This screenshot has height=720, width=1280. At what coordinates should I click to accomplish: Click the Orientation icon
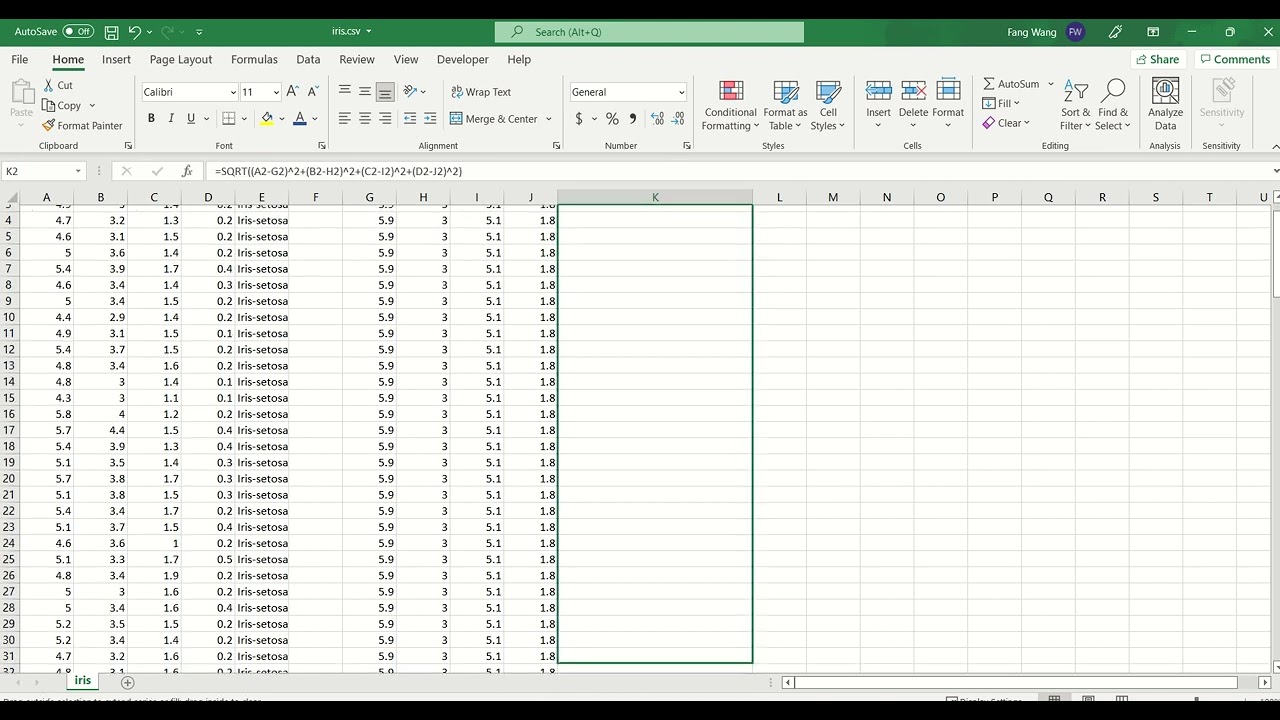coord(410,91)
